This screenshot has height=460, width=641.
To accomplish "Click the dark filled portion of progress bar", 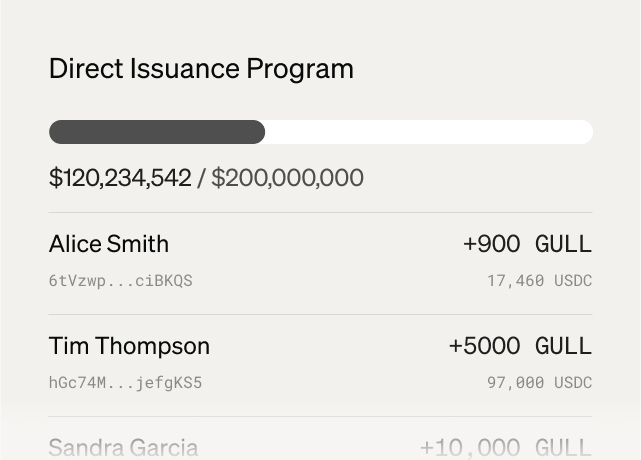I will point(157,132).
